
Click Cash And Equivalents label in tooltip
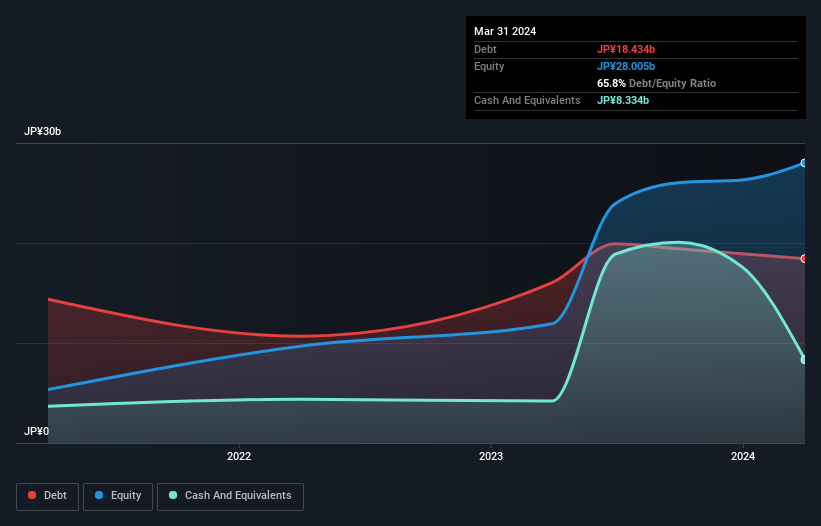pos(527,100)
